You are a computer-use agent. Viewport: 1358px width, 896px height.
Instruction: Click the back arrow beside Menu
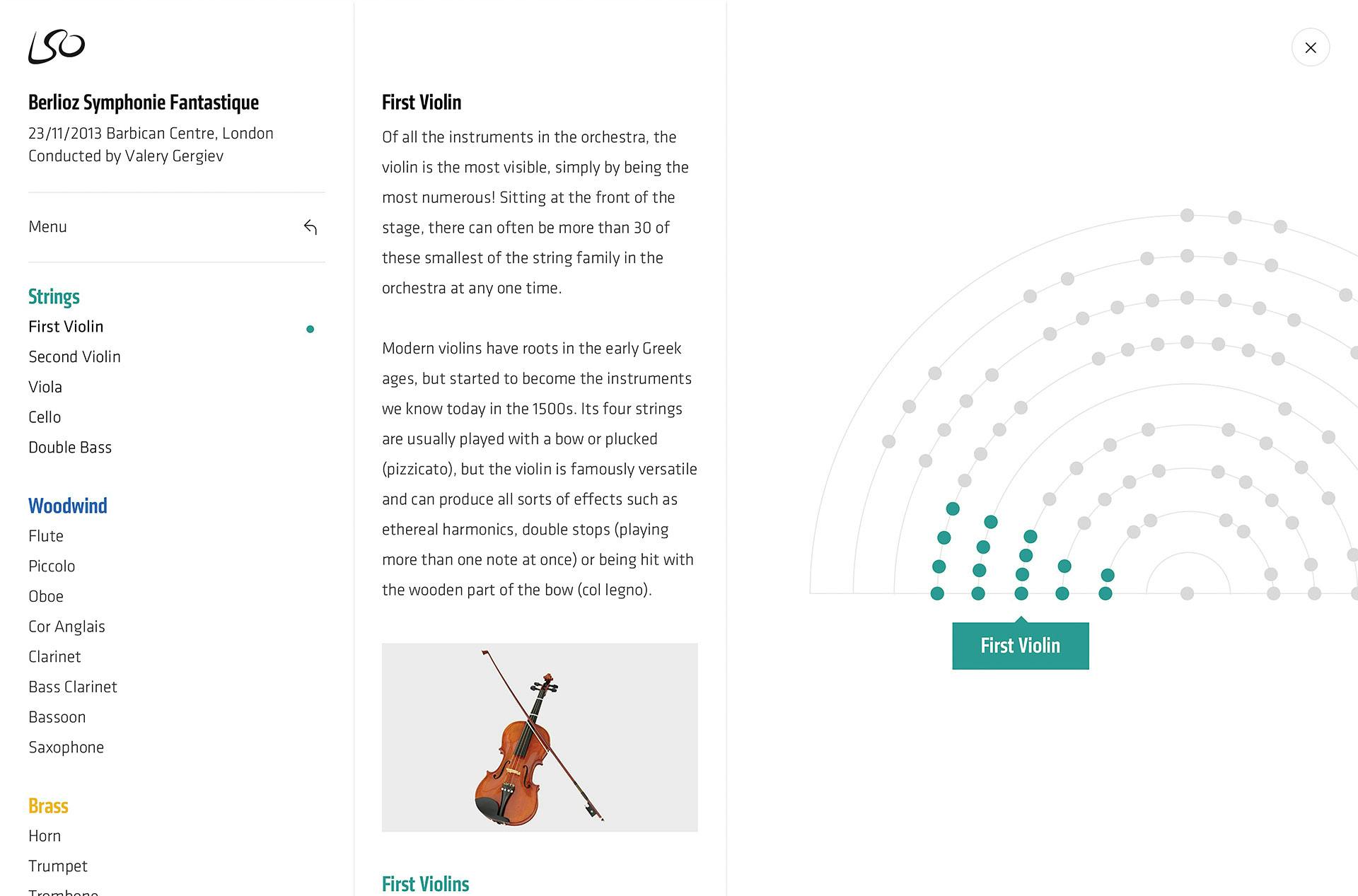(x=311, y=227)
